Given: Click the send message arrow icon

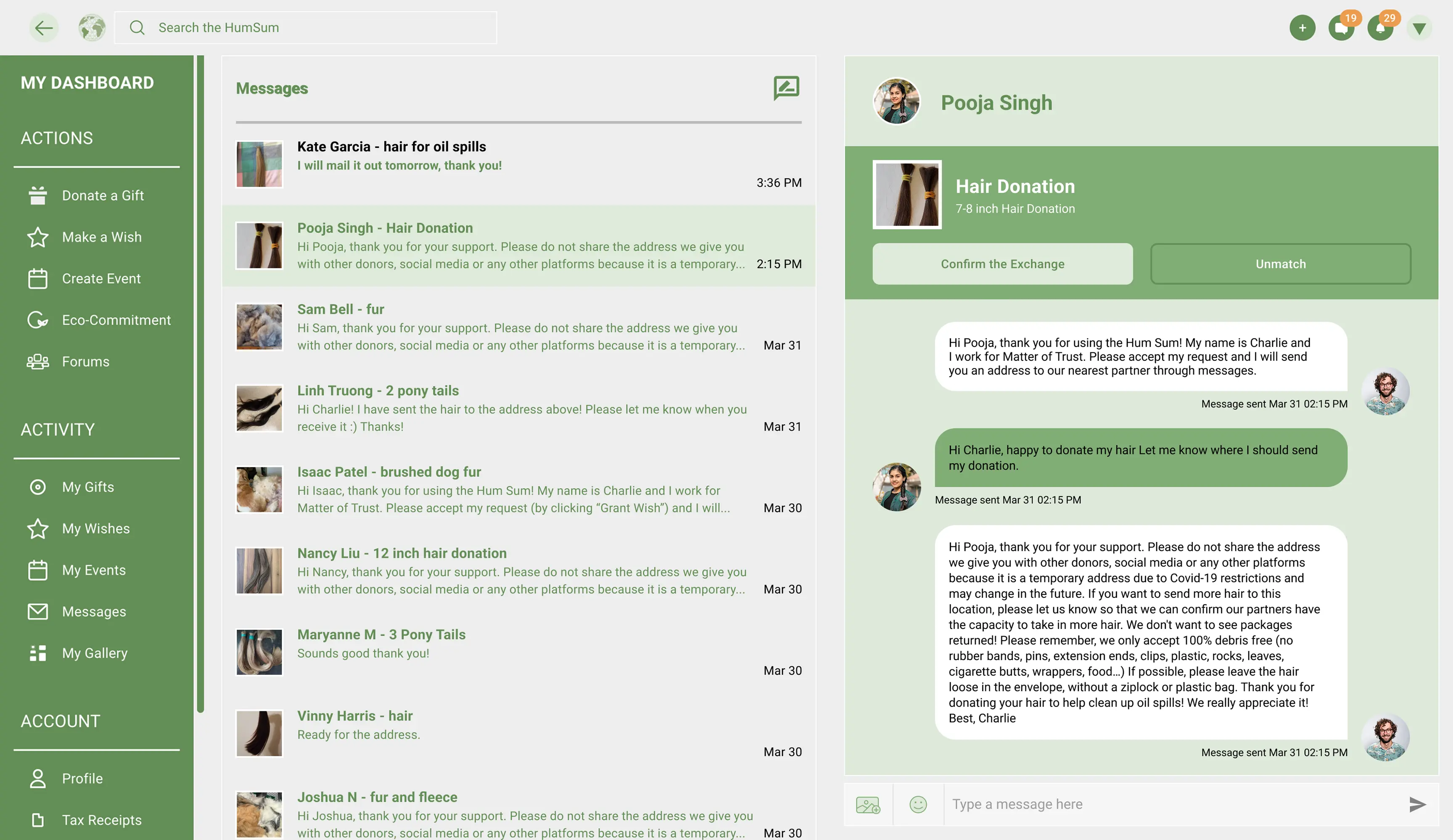Looking at the screenshot, I should [1417, 804].
